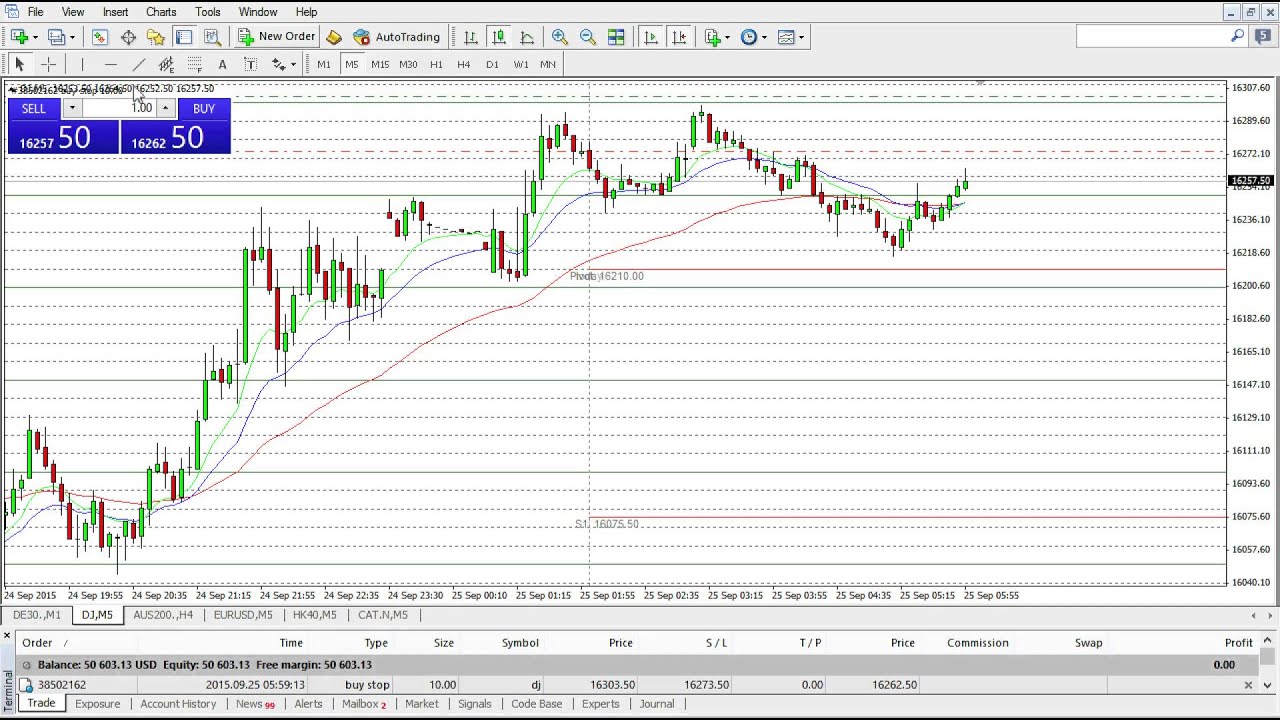Open the Indicators list dropdown

(x=717, y=37)
